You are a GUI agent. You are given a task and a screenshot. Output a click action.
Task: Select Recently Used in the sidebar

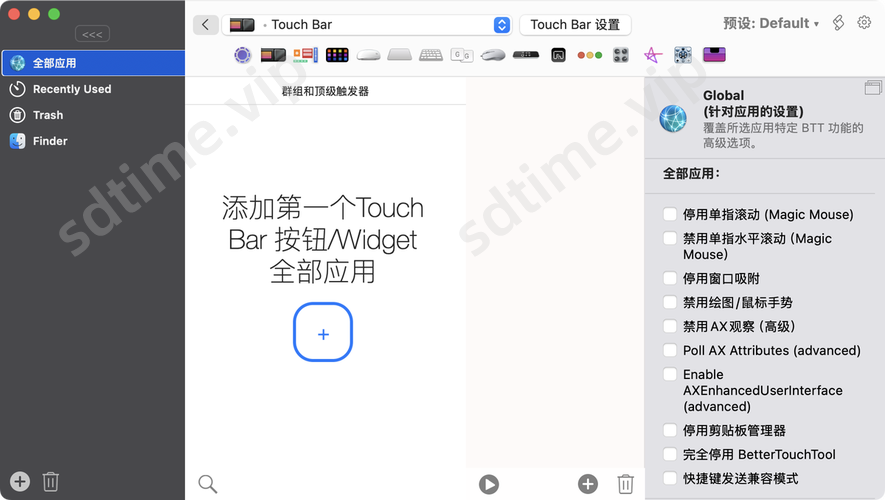71,89
